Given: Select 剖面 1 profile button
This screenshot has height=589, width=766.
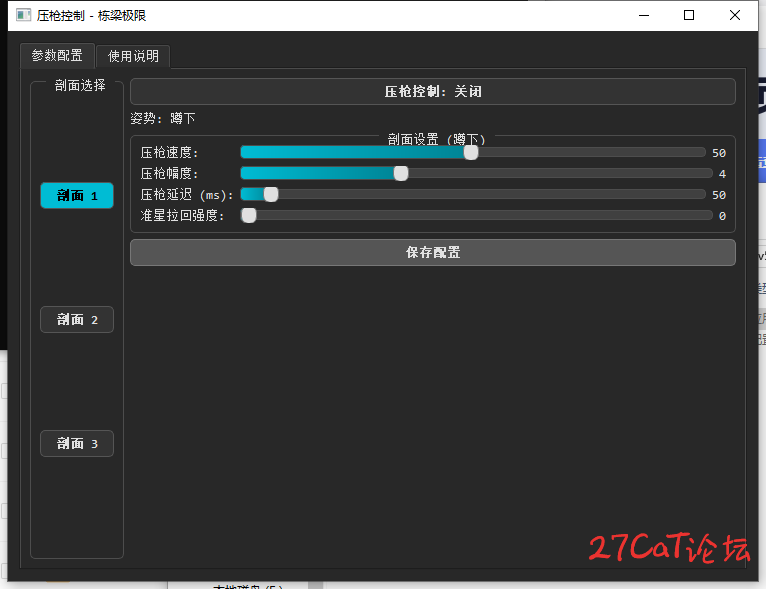Looking at the screenshot, I should click(77, 195).
